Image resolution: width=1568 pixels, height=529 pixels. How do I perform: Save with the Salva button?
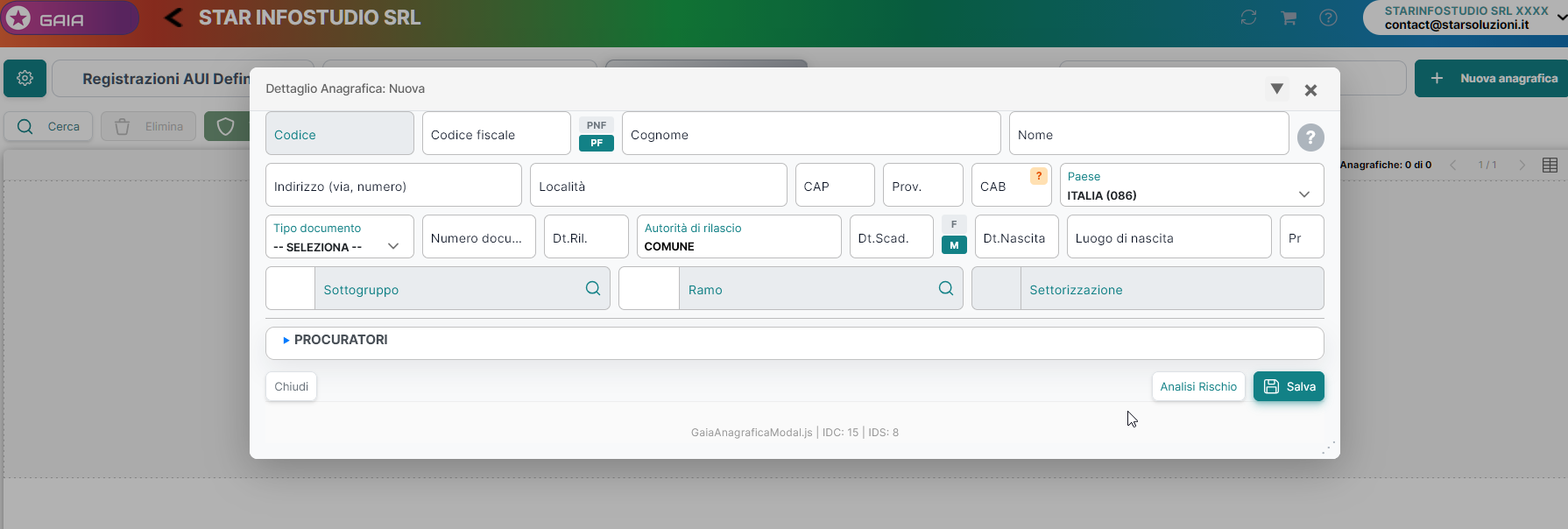point(1289,386)
